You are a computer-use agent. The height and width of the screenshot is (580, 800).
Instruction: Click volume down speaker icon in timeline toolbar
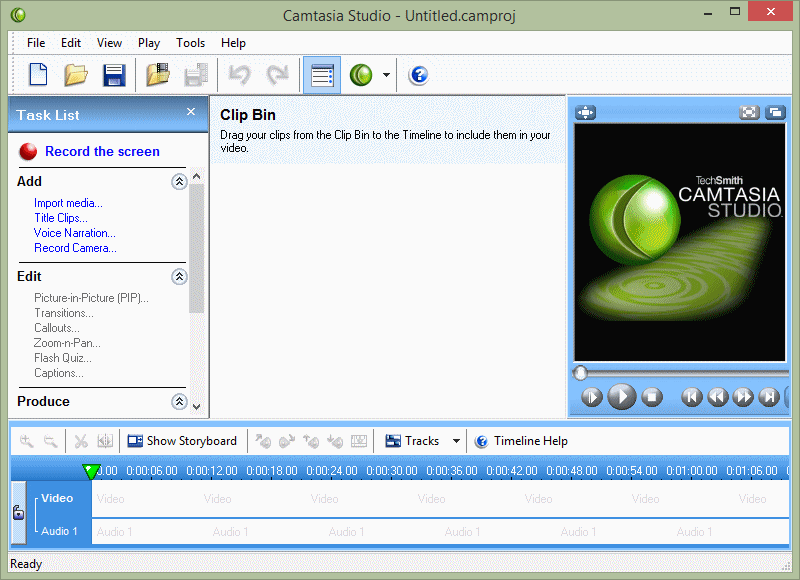coord(335,441)
